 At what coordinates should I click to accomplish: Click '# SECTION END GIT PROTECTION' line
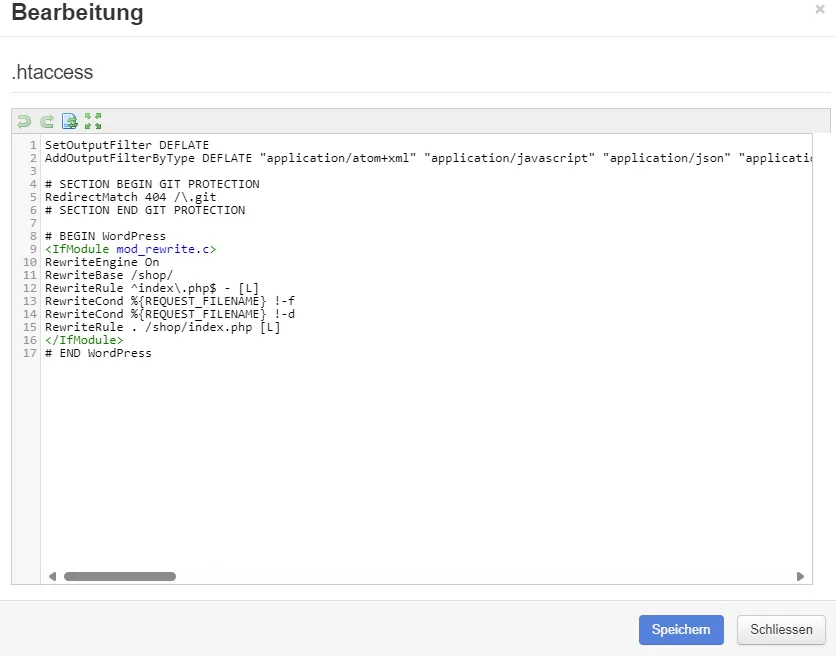coord(145,210)
